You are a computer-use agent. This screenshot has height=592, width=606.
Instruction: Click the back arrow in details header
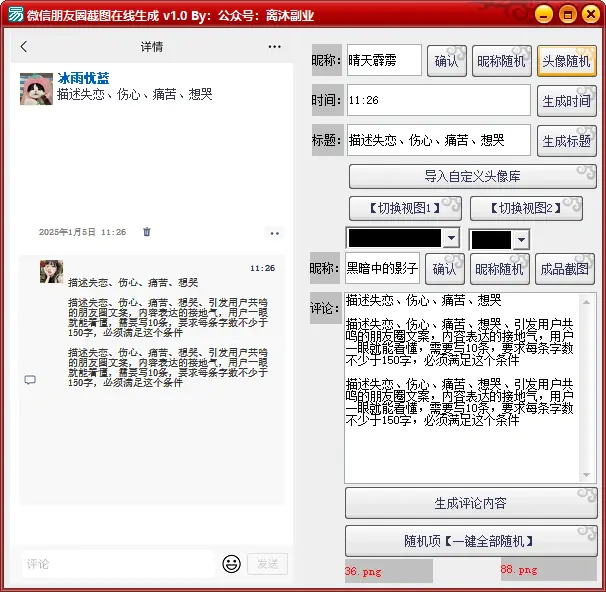(x=24, y=47)
